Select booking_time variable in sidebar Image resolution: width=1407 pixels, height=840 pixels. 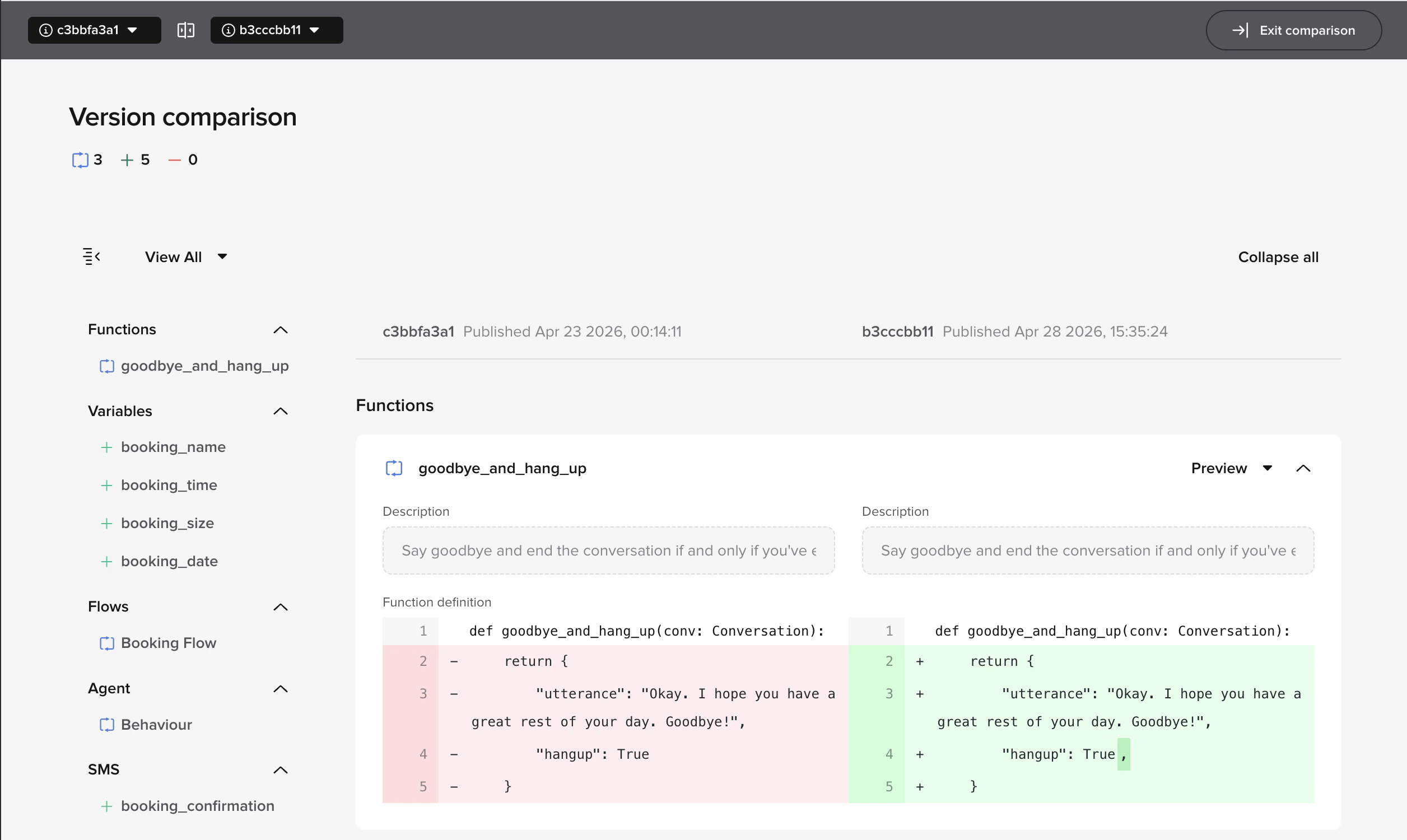[169, 485]
